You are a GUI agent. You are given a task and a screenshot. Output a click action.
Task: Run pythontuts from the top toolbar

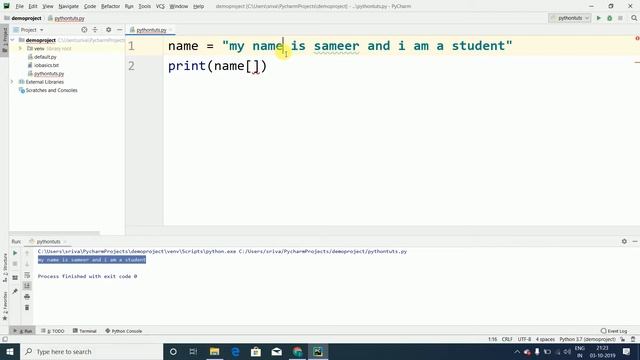tap(599, 18)
